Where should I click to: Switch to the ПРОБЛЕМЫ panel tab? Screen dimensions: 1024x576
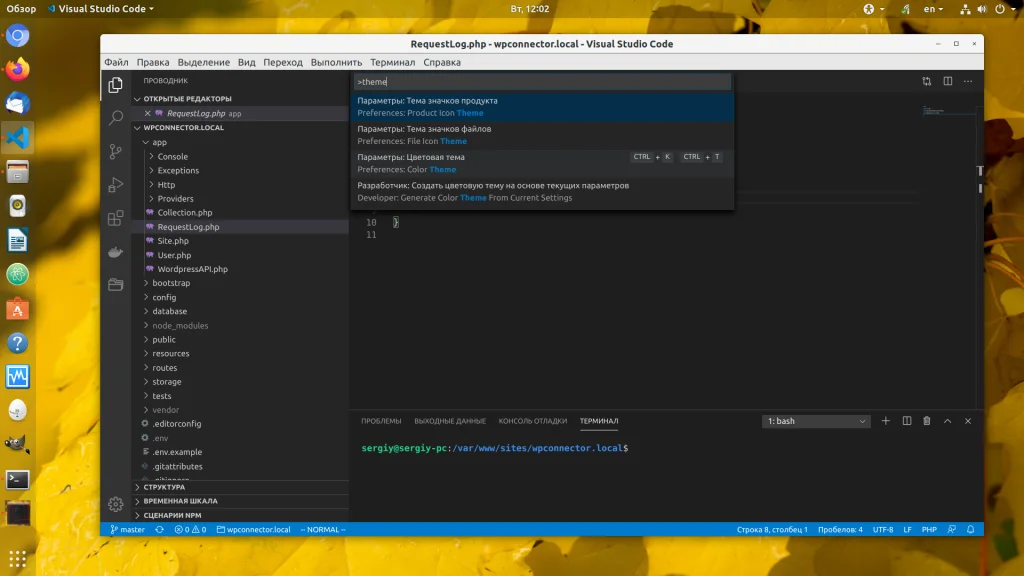(381, 421)
